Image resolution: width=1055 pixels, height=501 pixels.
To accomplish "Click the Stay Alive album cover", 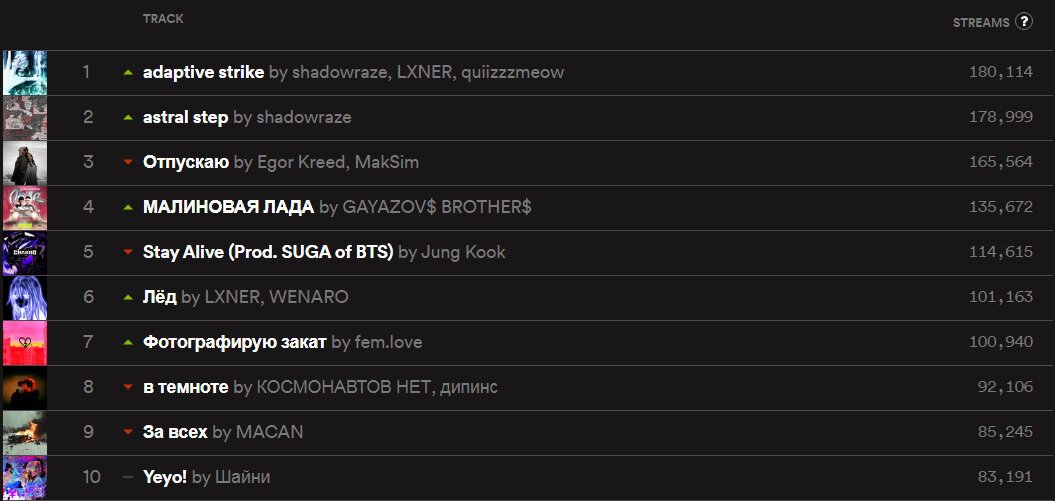I will point(24,253).
